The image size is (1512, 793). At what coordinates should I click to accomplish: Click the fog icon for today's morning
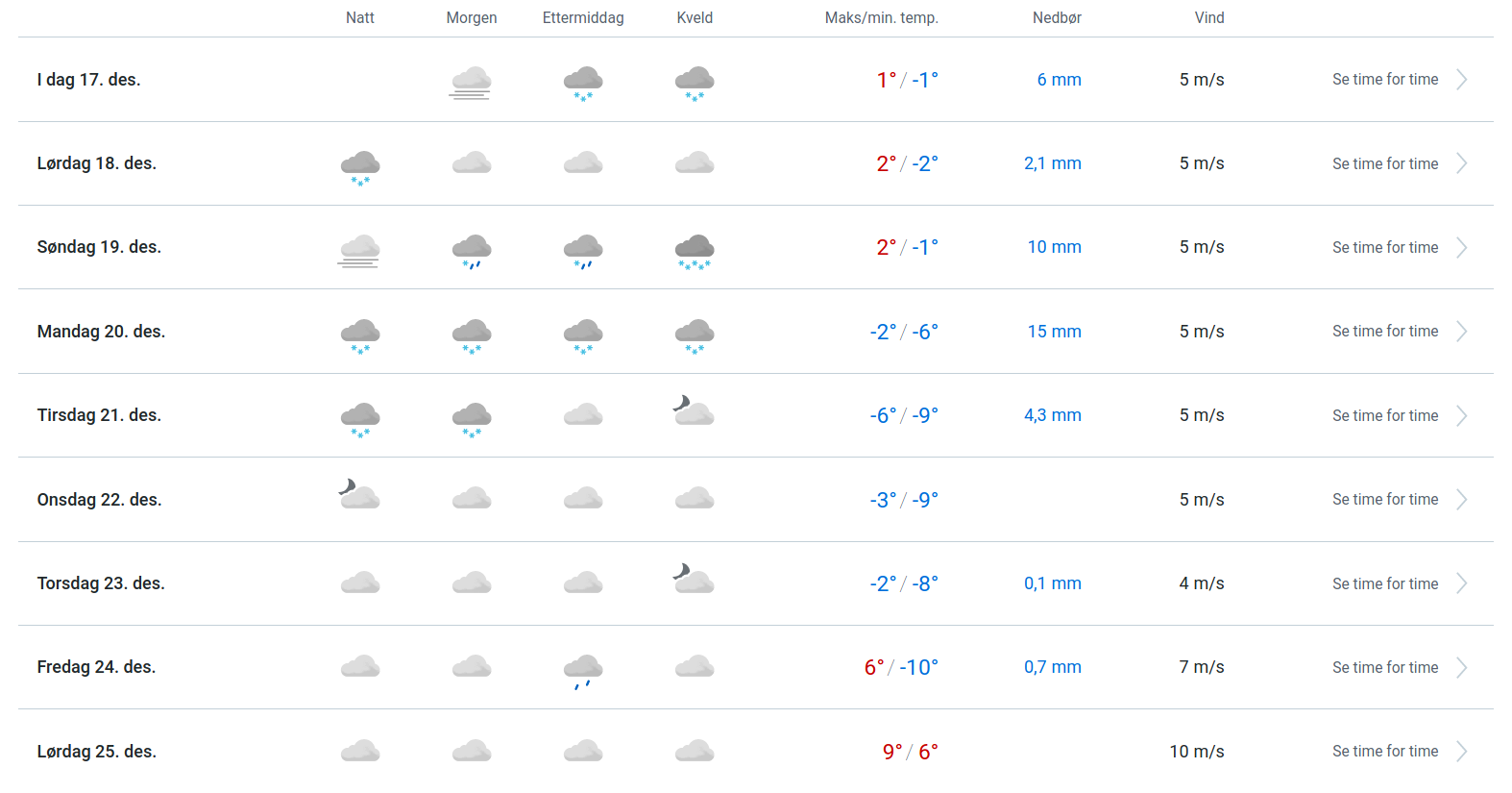pyautogui.click(x=471, y=82)
